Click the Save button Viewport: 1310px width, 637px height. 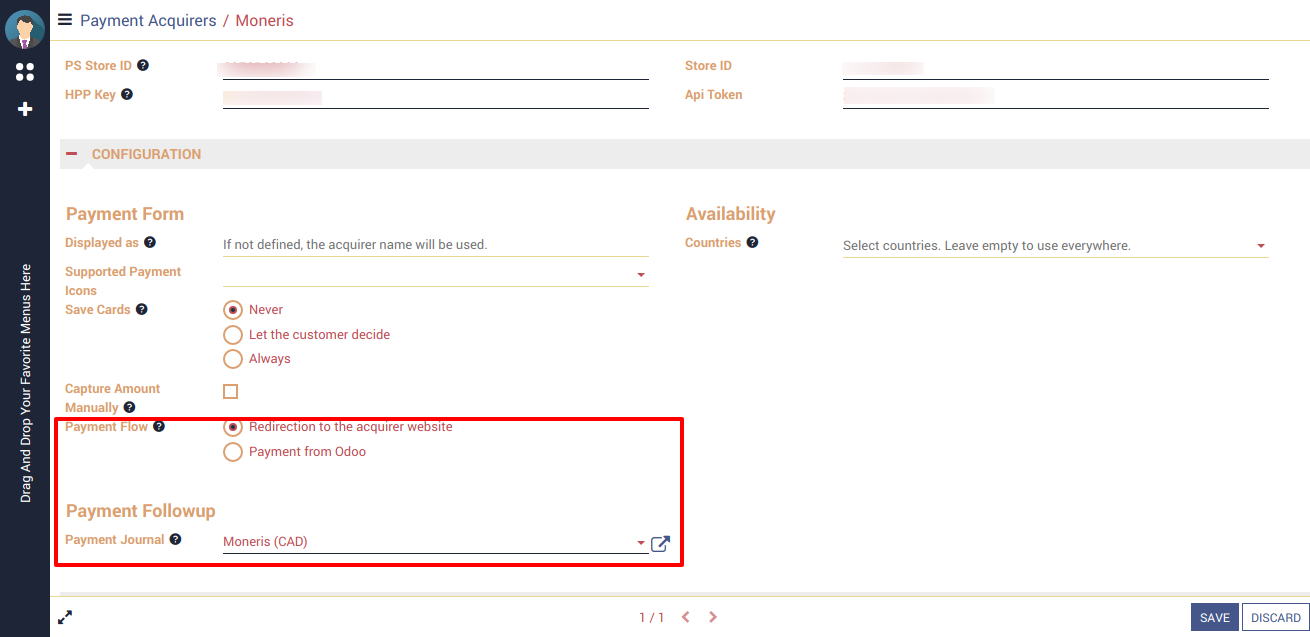[1214, 618]
